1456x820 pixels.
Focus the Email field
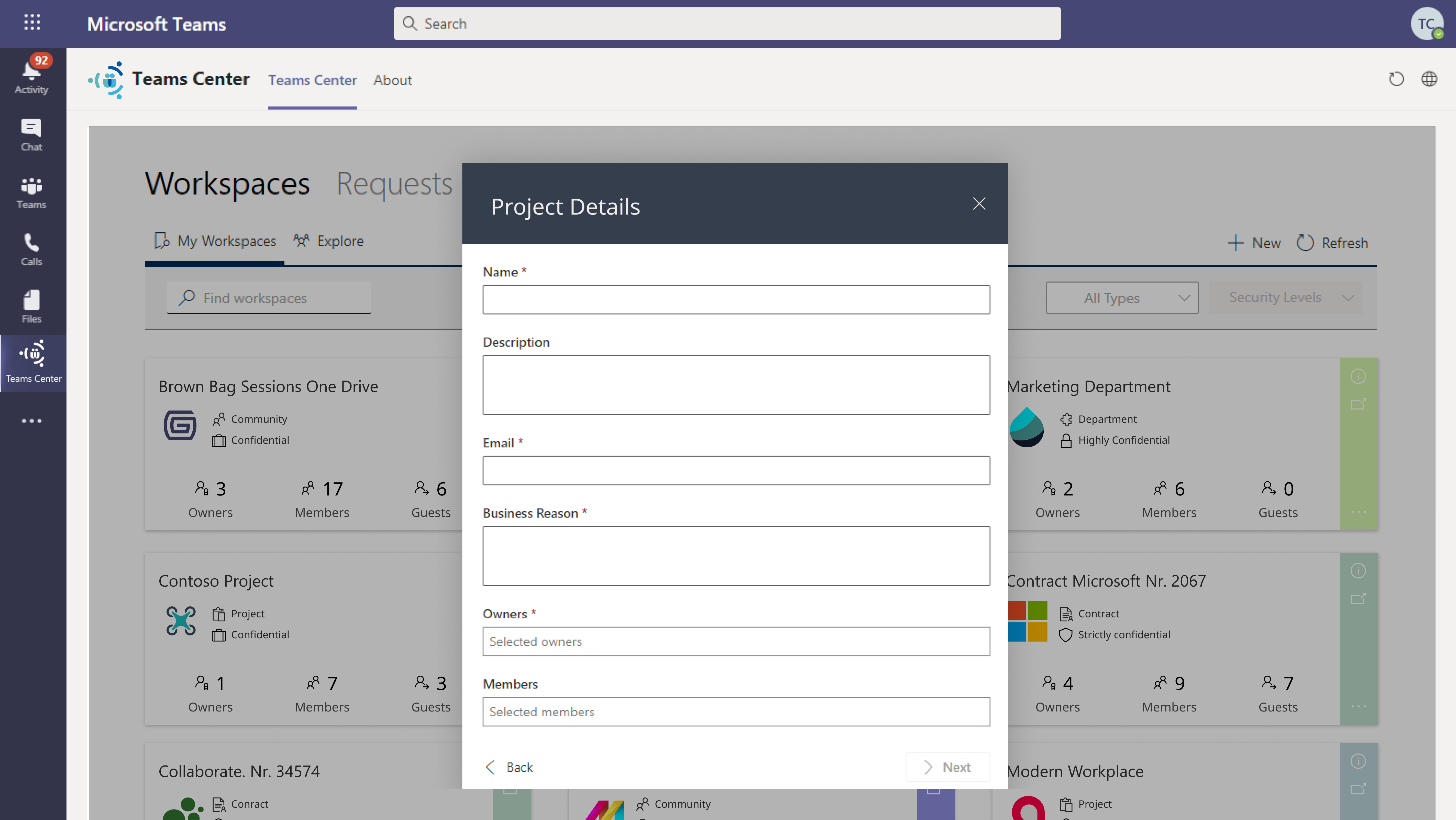pyautogui.click(x=736, y=470)
